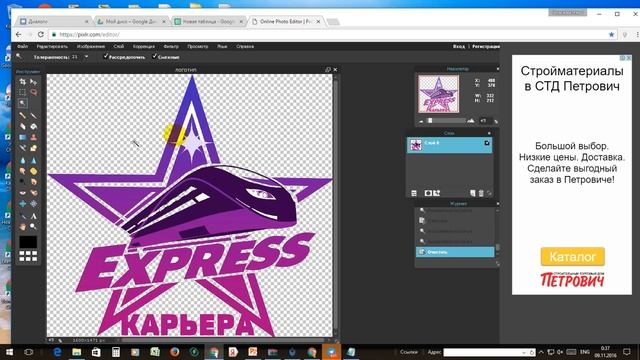Select the Paint Bucket tool

point(33,127)
